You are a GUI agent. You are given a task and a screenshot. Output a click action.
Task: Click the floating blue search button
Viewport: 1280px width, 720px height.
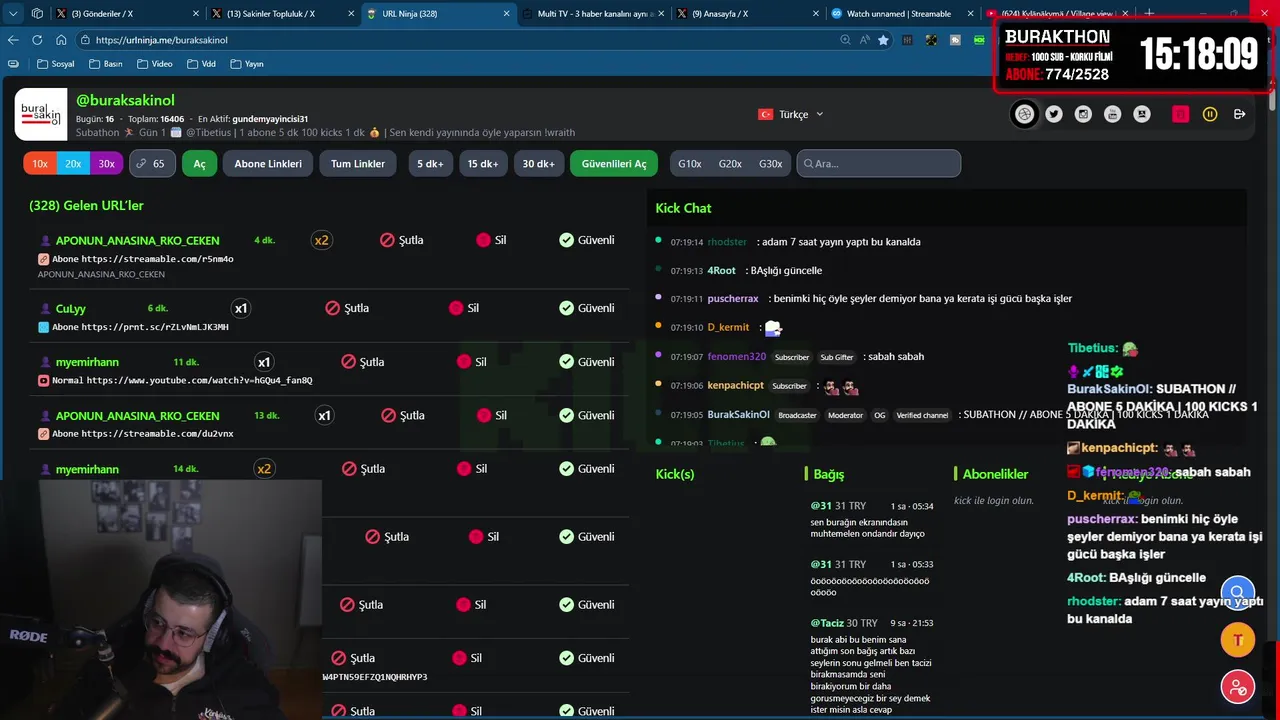coord(1237,592)
